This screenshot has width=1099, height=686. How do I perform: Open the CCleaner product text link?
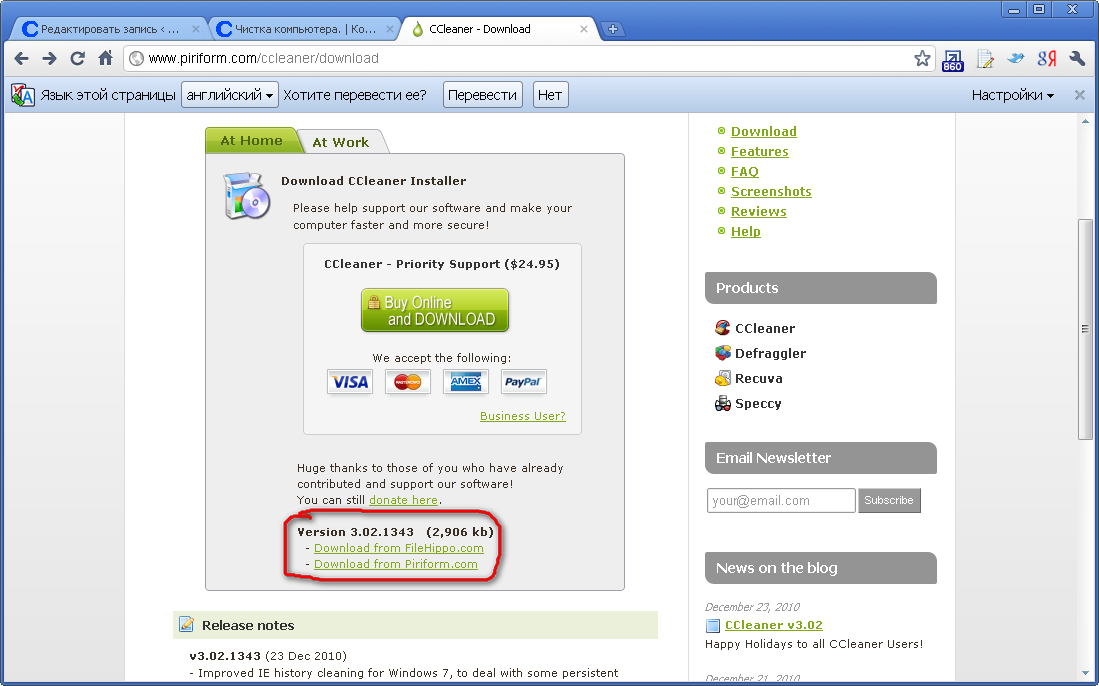click(765, 329)
